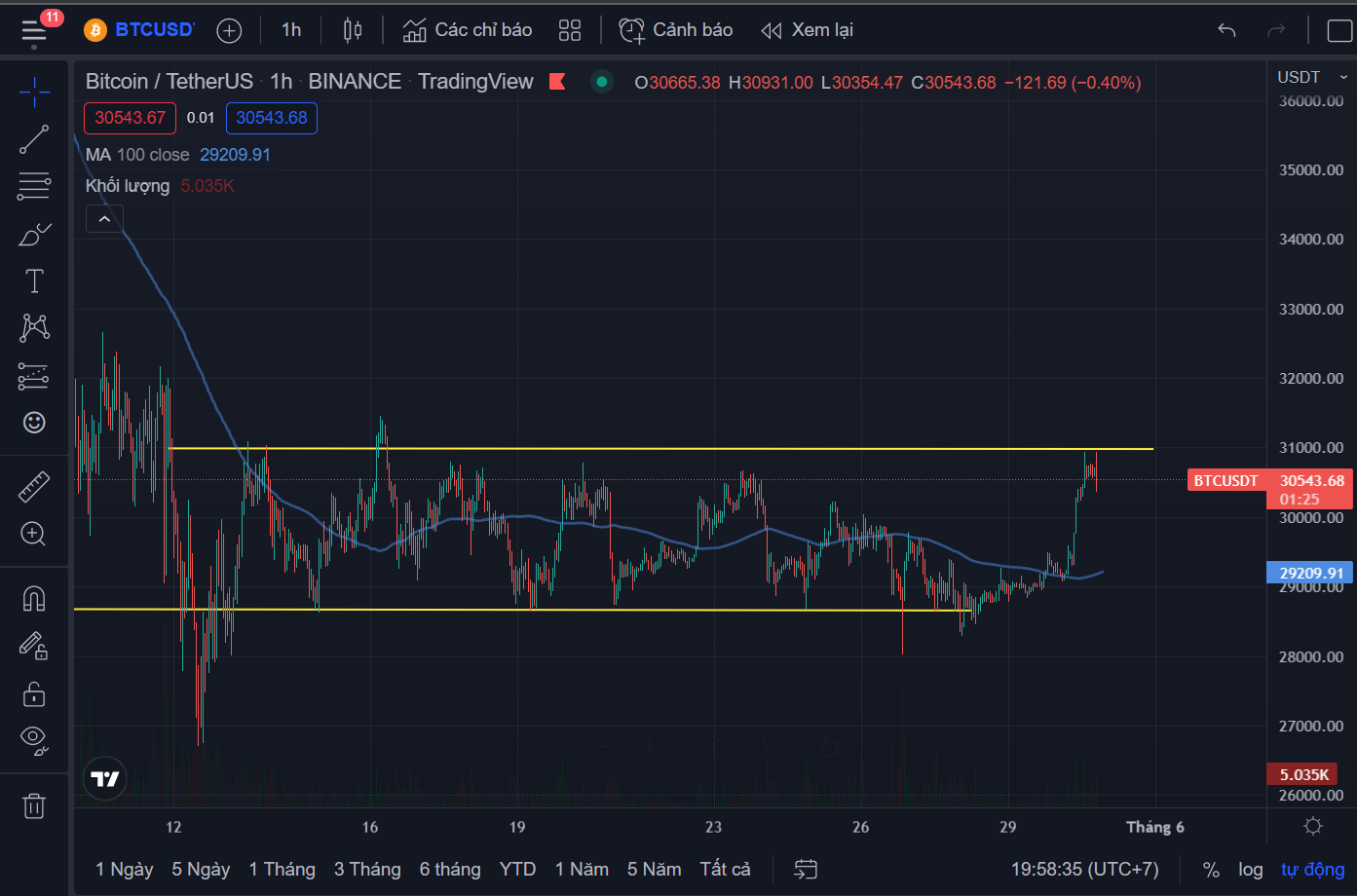1357x896 pixels.
Task: Open the go to date icon
Action: coord(806,869)
